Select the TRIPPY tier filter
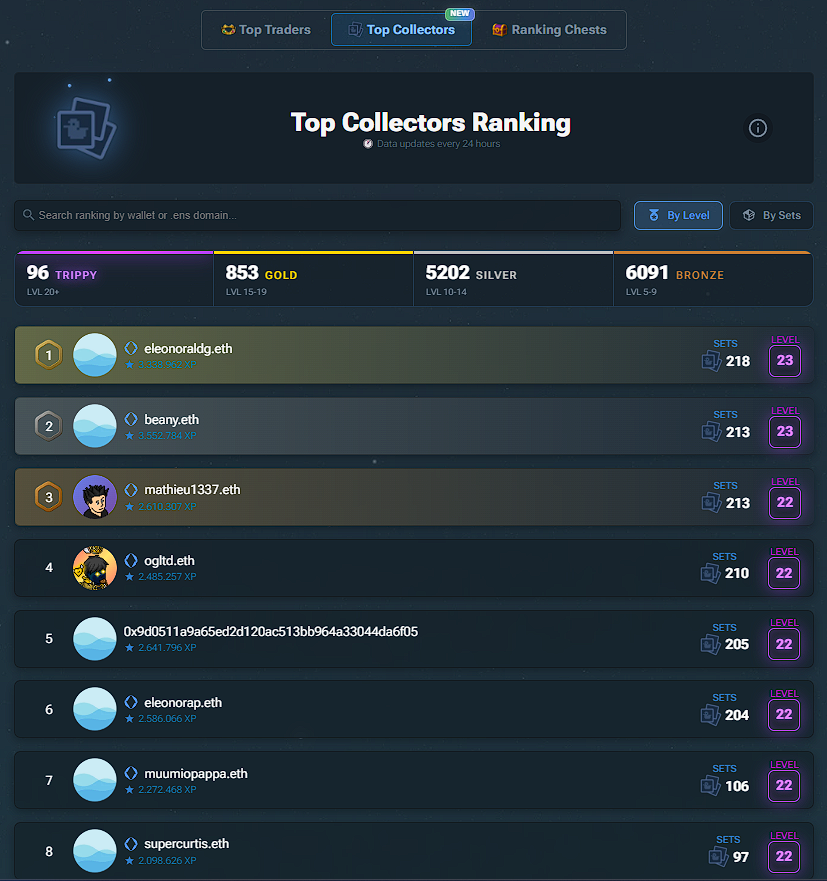This screenshot has width=827, height=881. (113, 277)
